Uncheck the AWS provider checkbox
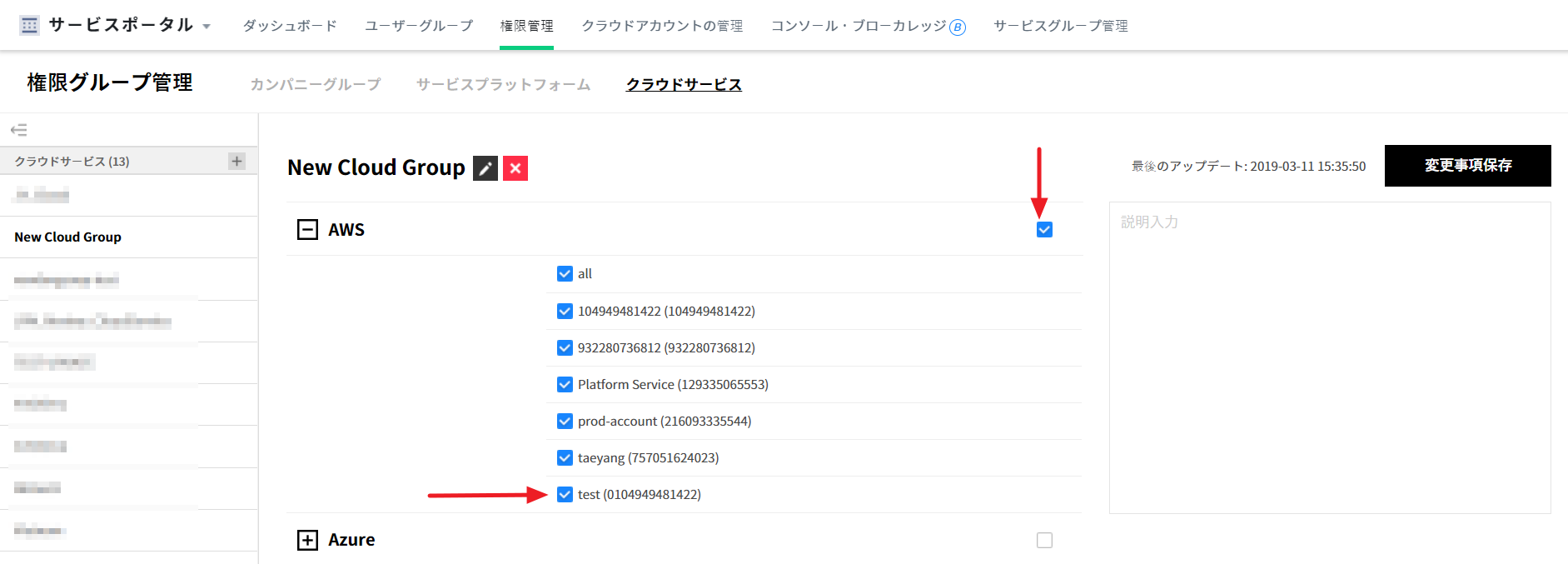The image size is (1568, 564). pos(1044,229)
